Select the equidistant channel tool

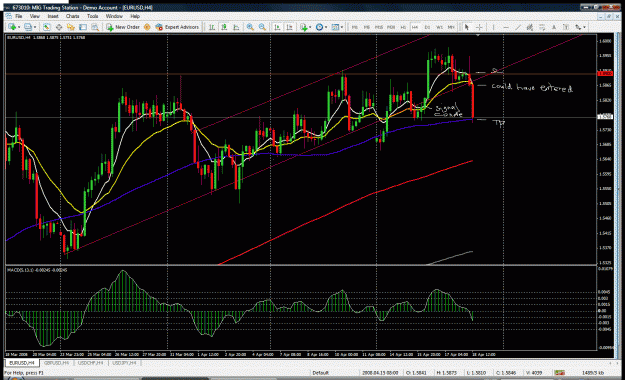point(530,27)
